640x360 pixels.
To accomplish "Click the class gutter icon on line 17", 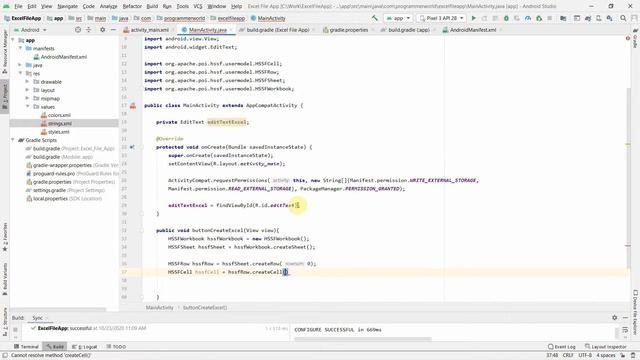I will pos(133,106).
